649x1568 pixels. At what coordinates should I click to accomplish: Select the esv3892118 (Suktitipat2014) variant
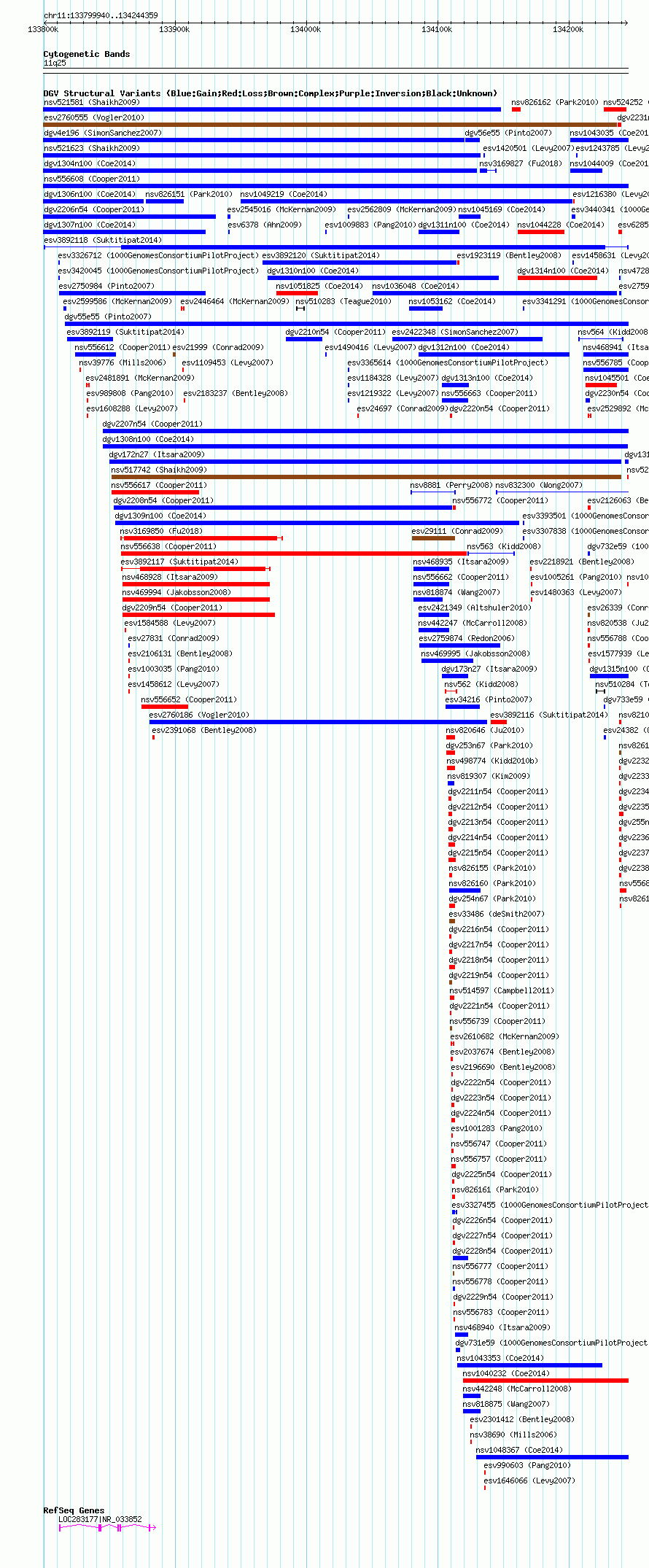point(336,247)
